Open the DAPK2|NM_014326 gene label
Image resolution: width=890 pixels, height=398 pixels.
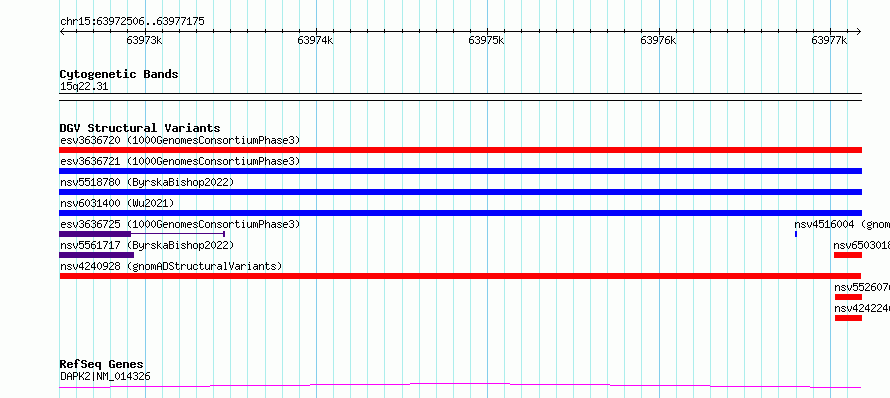[x=105, y=376]
